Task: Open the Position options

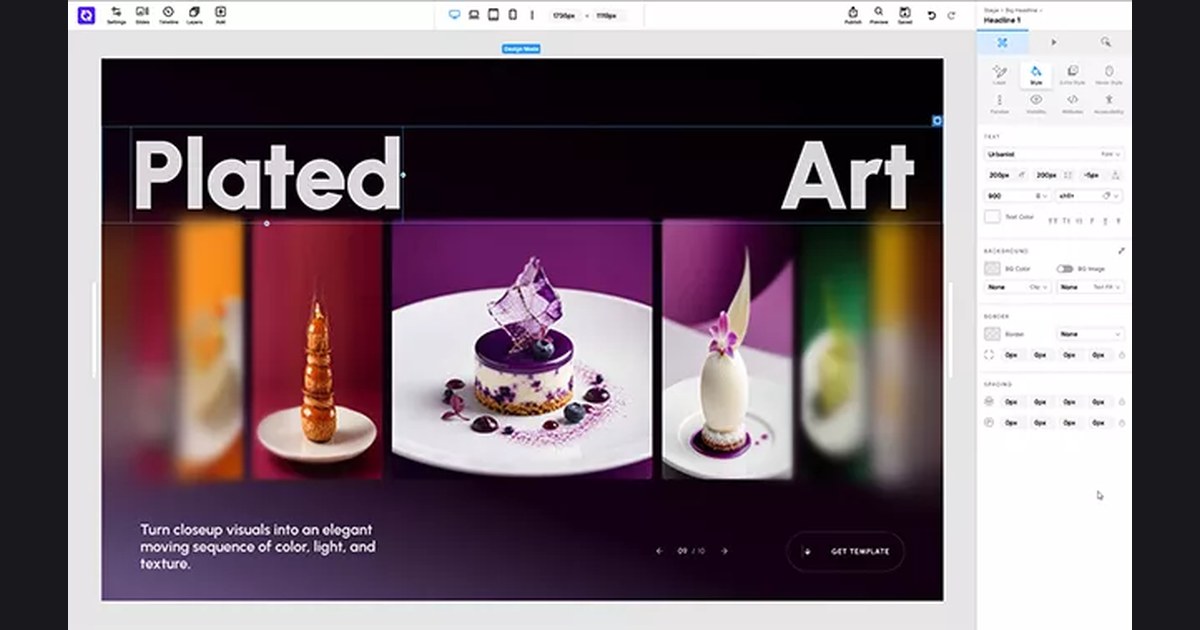Action: (x=999, y=104)
